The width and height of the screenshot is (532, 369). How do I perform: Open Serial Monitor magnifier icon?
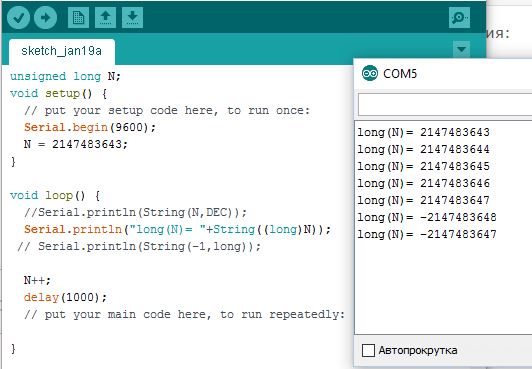click(459, 17)
